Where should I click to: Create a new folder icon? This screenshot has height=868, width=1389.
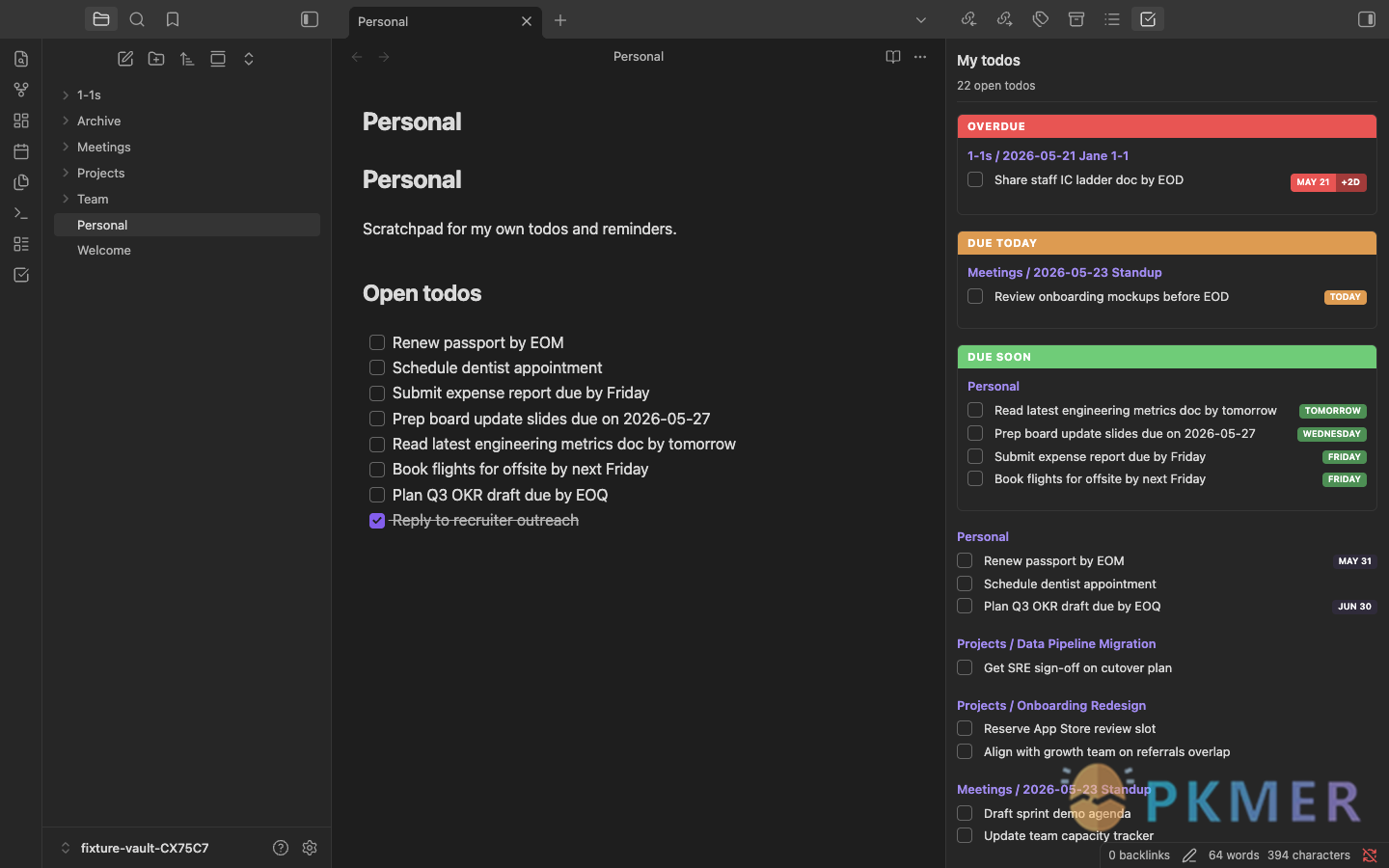coord(156,59)
